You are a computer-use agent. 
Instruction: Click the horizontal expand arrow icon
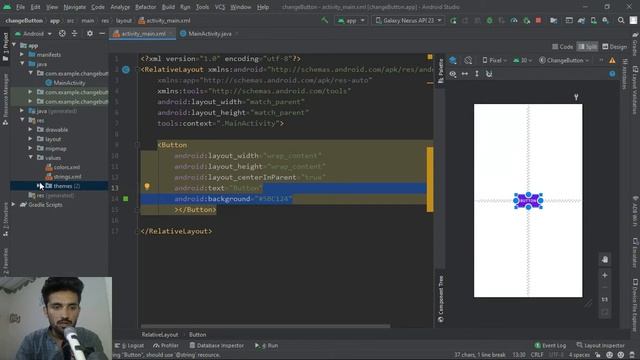pyautogui.click(x=465, y=74)
